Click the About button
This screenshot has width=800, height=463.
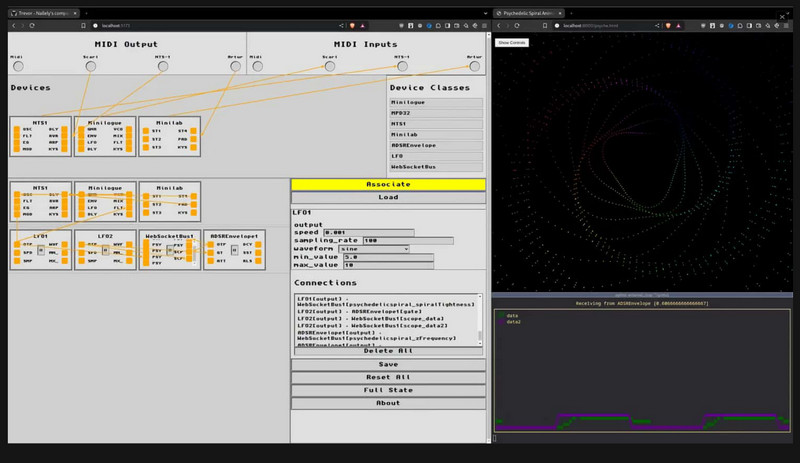tap(388, 403)
